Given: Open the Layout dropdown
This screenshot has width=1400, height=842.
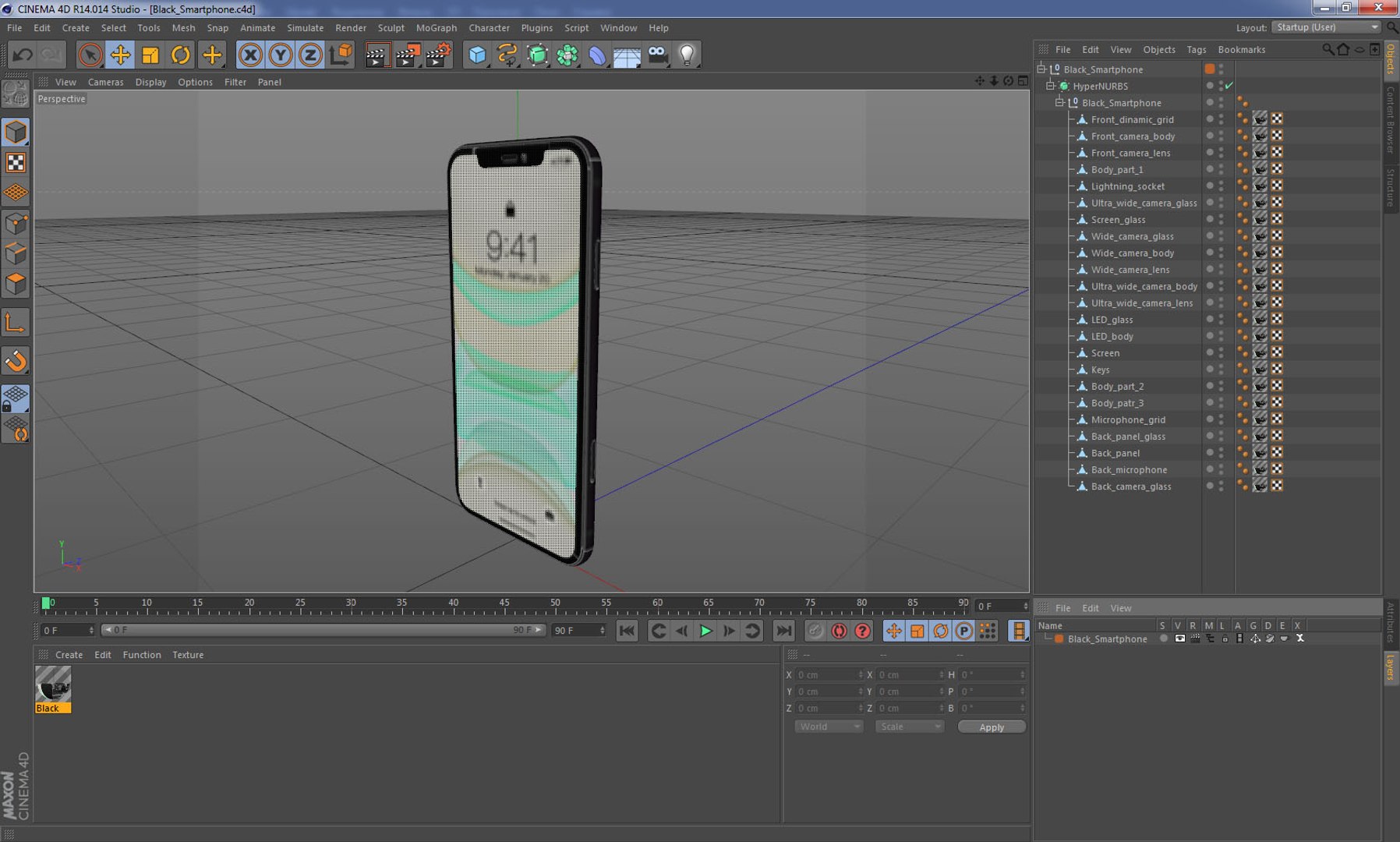Looking at the screenshot, I should (x=1326, y=27).
